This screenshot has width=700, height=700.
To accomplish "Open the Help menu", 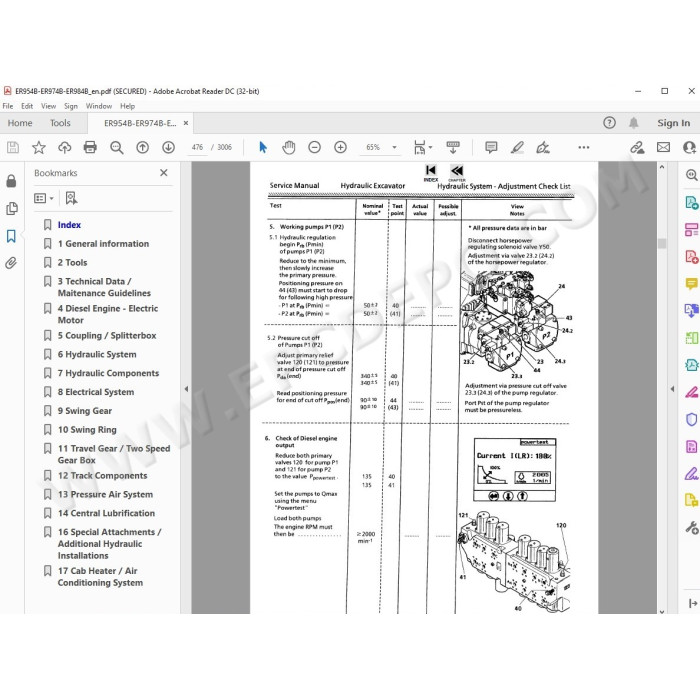I will 127,106.
